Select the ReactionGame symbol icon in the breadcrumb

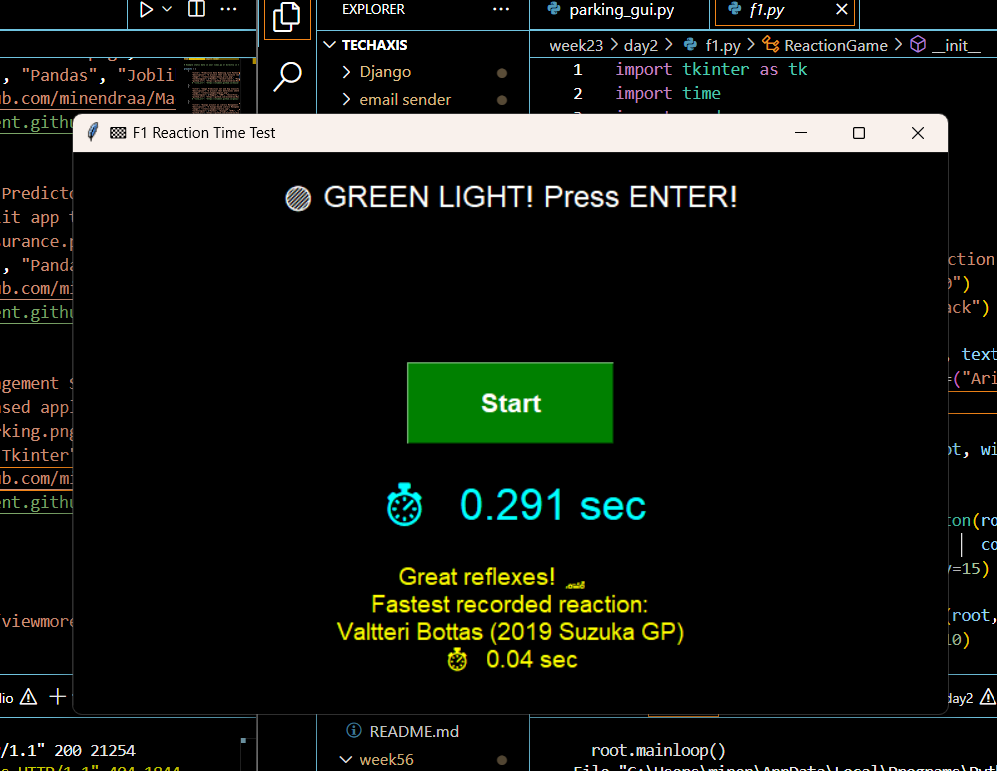coord(770,45)
